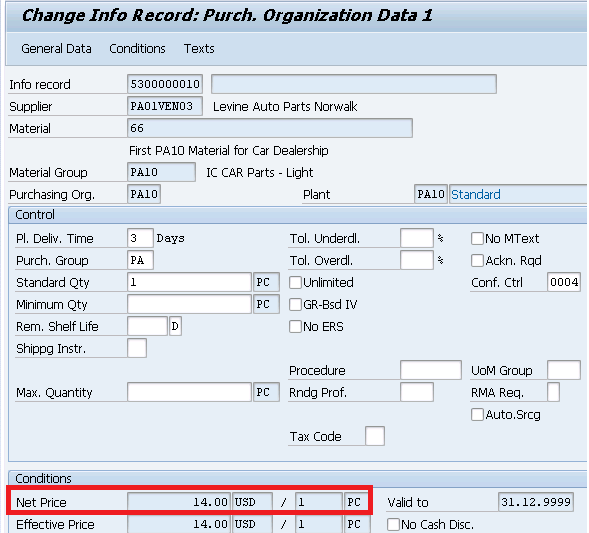Click the Tol. Underdl. percentage field
The height and width of the screenshot is (533, 589).
pyautogui.click(x=417, y=238)
